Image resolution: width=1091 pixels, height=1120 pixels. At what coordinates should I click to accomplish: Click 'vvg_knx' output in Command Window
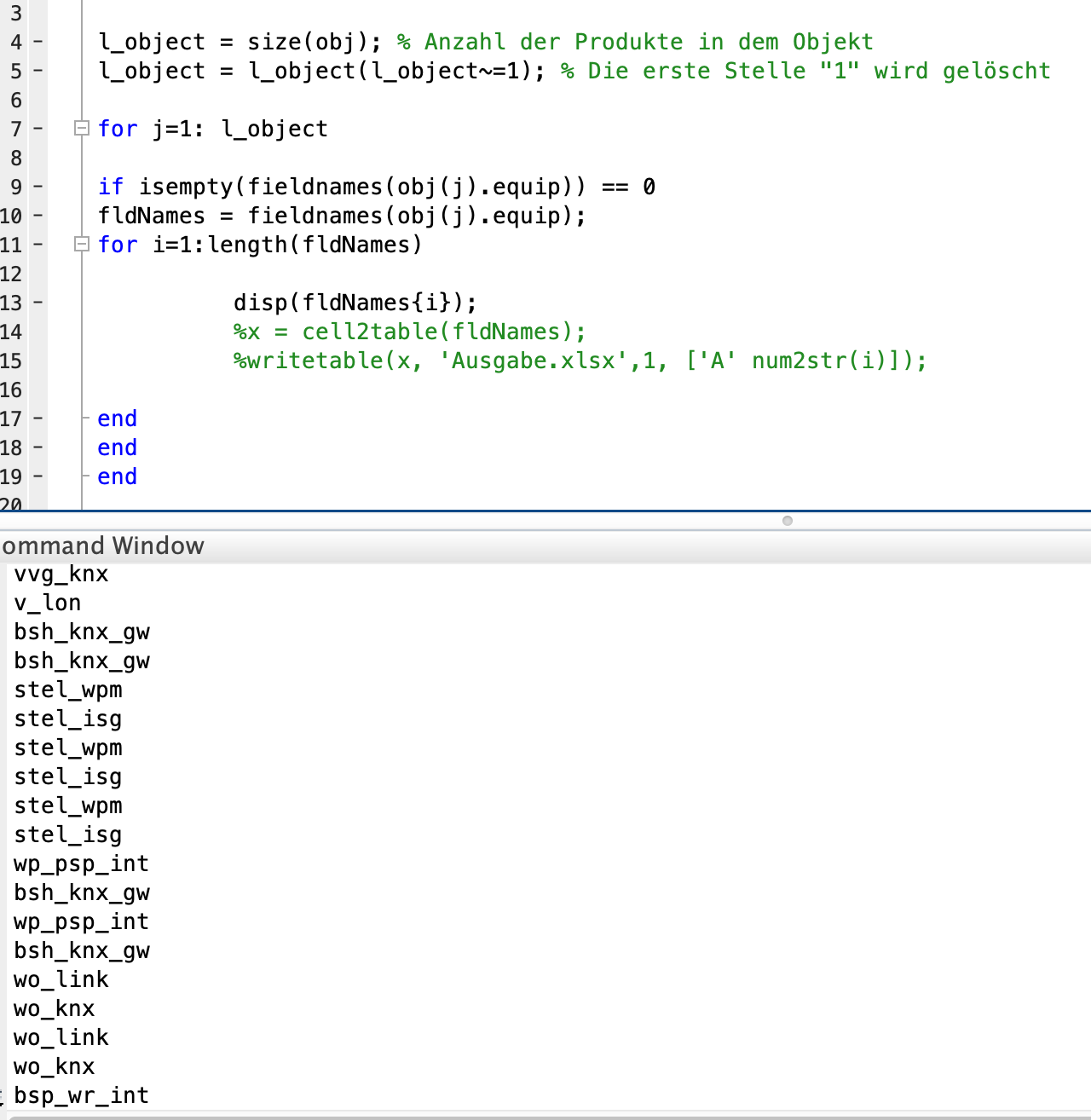[x=61, y=574]
